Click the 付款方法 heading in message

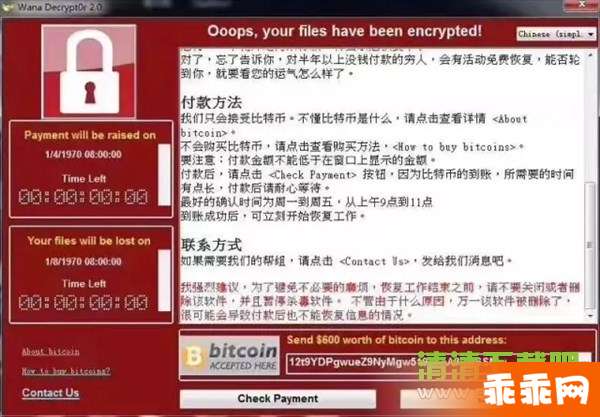click(211, 103)
